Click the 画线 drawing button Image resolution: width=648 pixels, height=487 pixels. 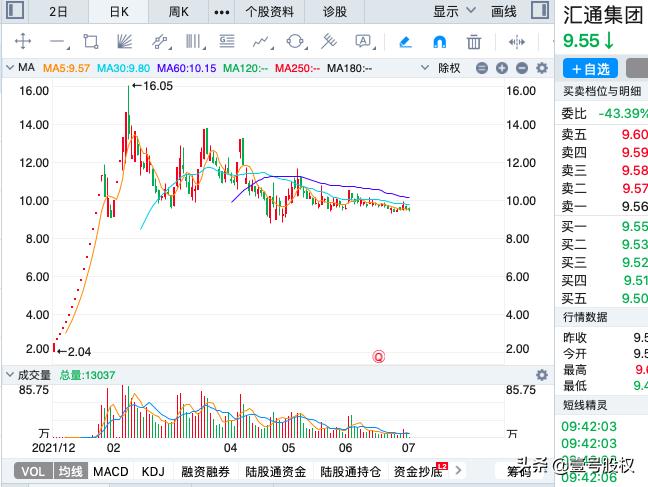[503, 11]
